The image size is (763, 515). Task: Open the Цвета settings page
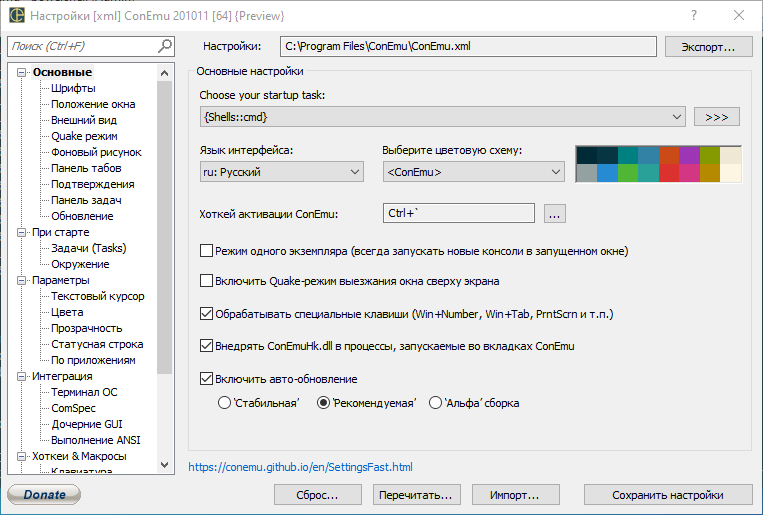click(x=67, y=312)
